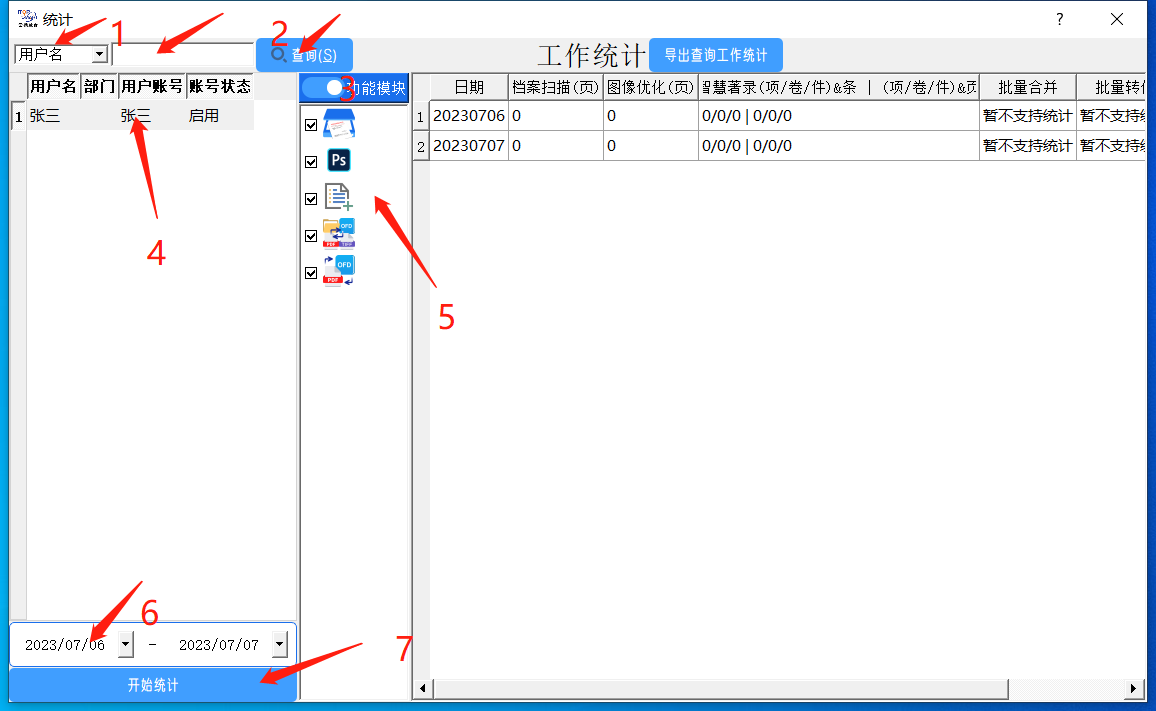
Task: Click the archive scanning module icon
Action: 338,125
